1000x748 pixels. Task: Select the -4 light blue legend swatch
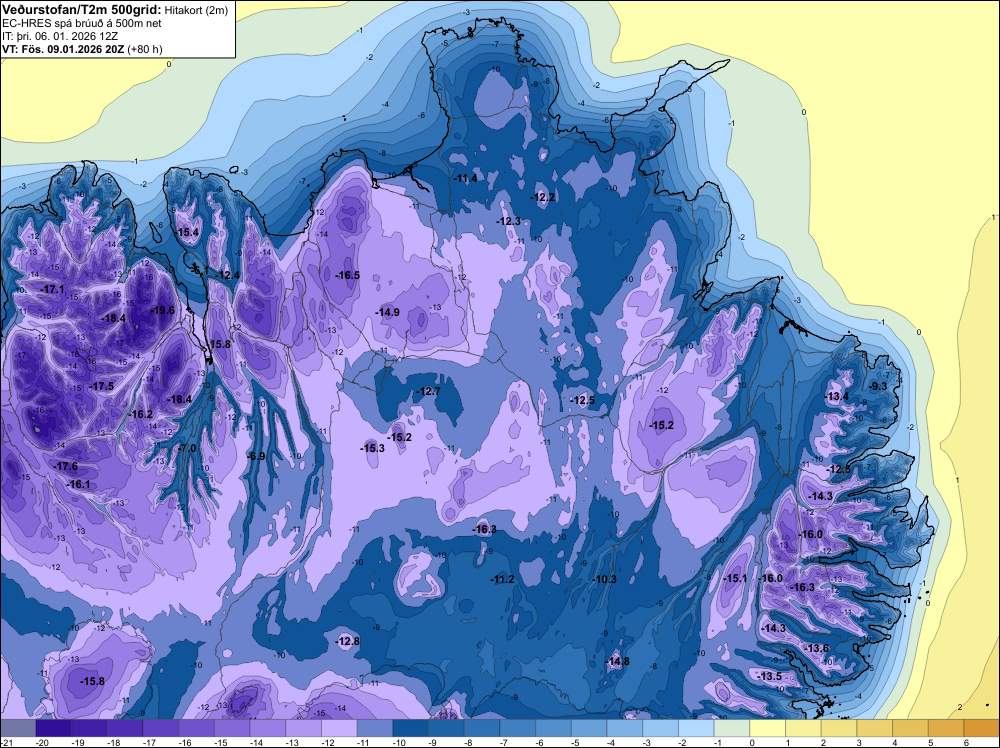[625, 728]
